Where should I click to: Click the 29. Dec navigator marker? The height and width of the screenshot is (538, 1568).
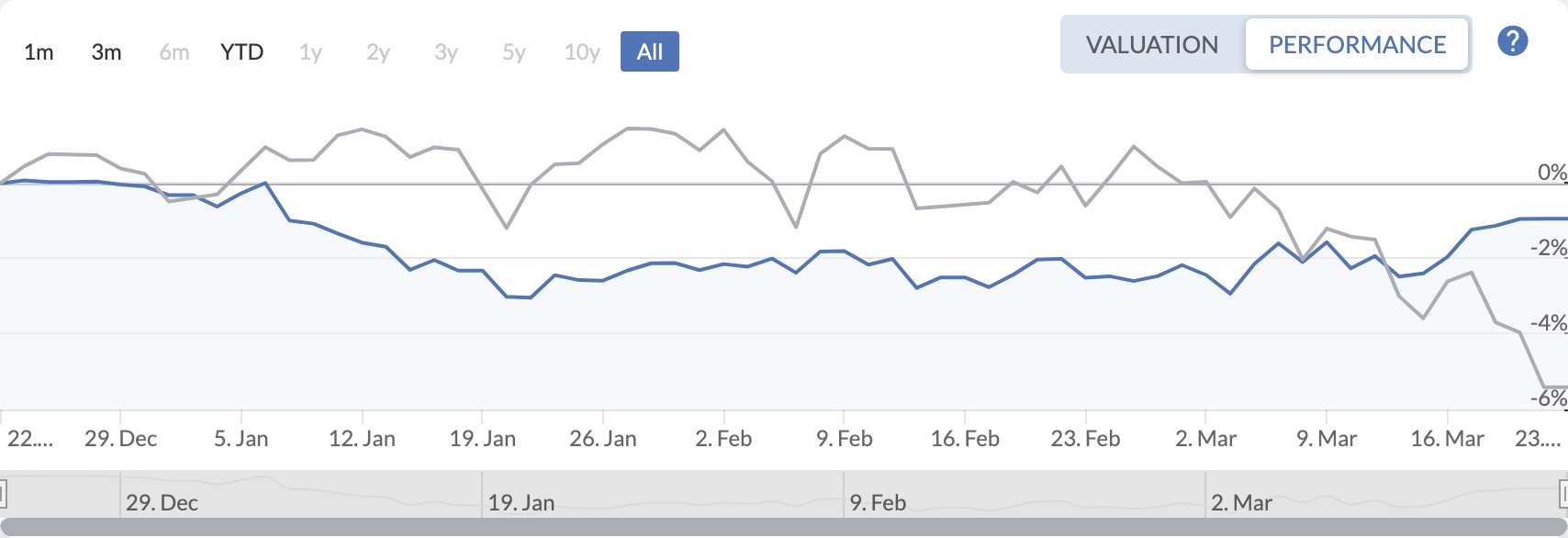(162, 503)
